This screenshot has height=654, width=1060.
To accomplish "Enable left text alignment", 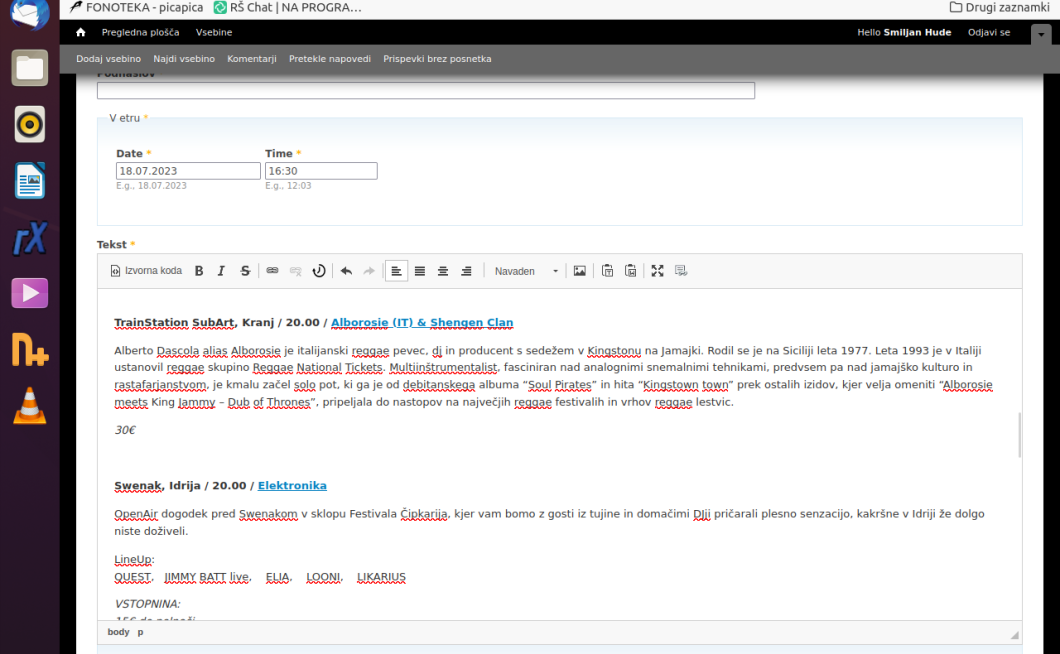I will (x=396, y=271).
